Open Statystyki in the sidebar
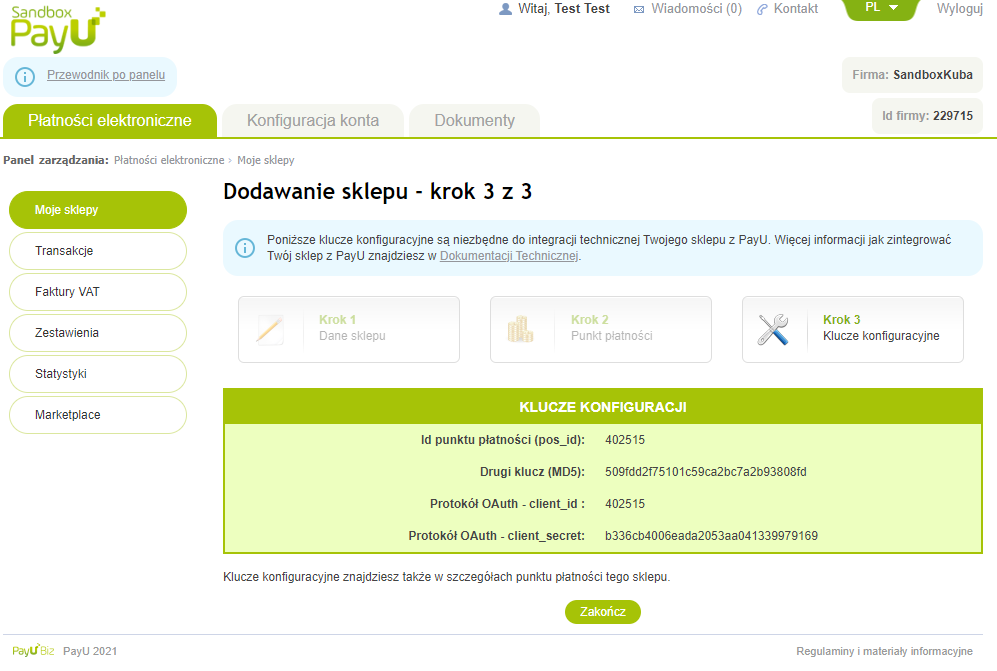This screenshot has width=997, height=671. click(x=98, y=374)
